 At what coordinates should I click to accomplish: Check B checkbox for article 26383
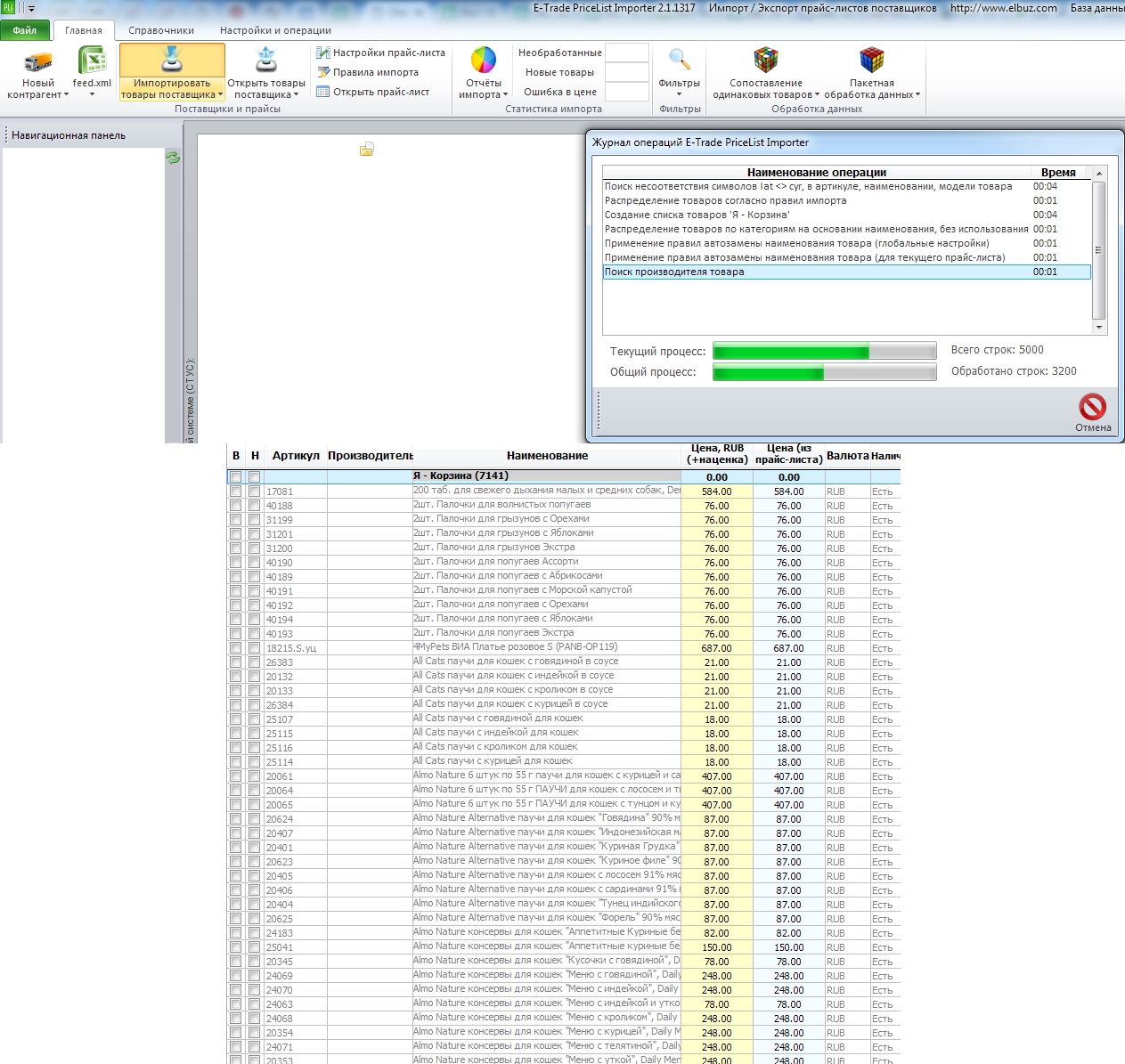pyautogui.click(x=235, y=662)
